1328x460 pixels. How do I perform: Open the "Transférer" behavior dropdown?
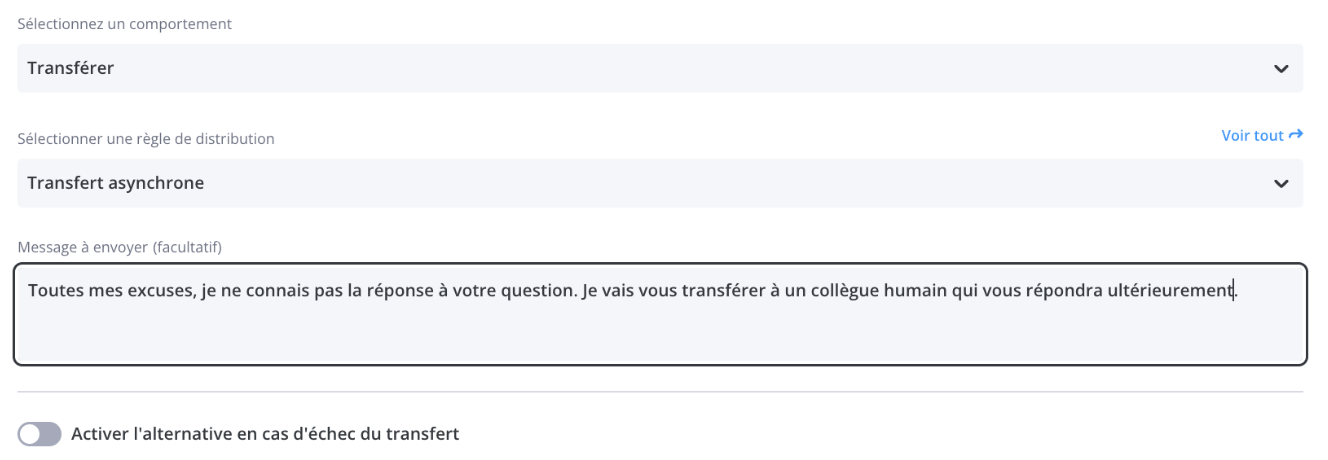coord(640,68)
